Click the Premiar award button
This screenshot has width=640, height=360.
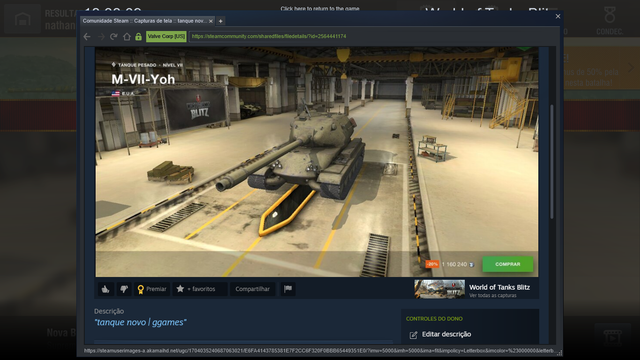click(x=152, y=289)
